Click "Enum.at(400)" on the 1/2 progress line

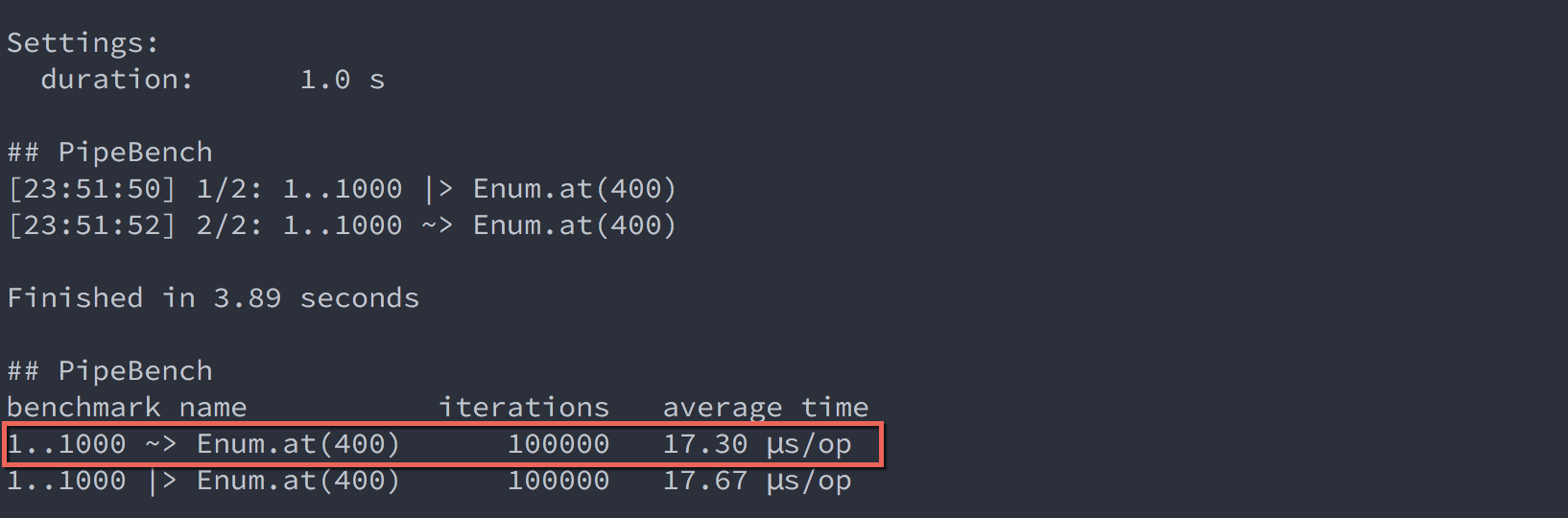tap(574, 189)
